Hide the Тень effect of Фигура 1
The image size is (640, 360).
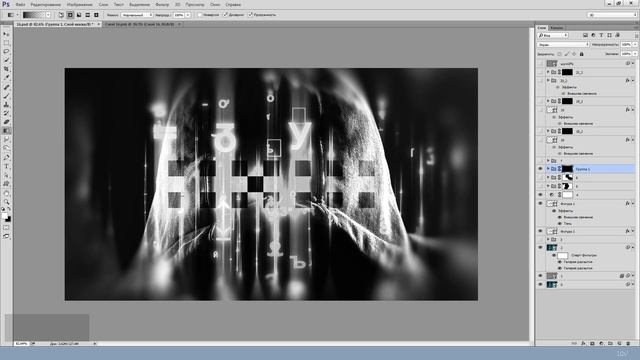560,223
